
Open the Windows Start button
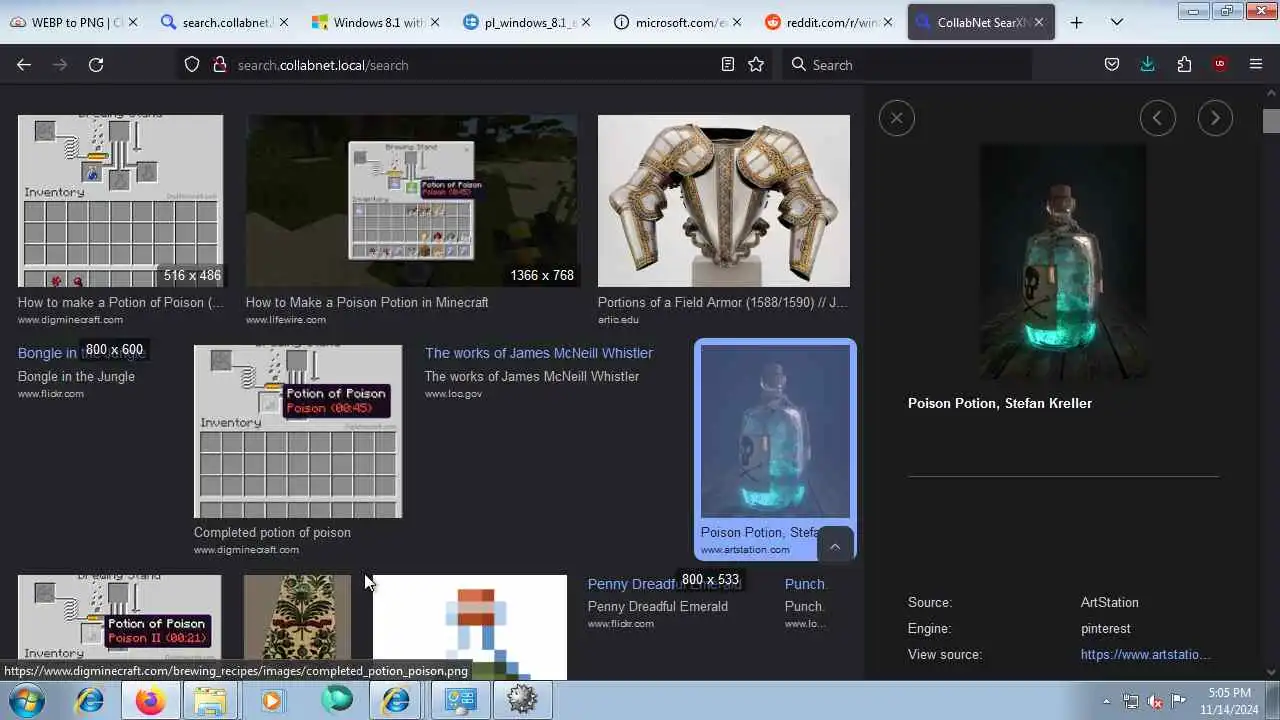27,700
